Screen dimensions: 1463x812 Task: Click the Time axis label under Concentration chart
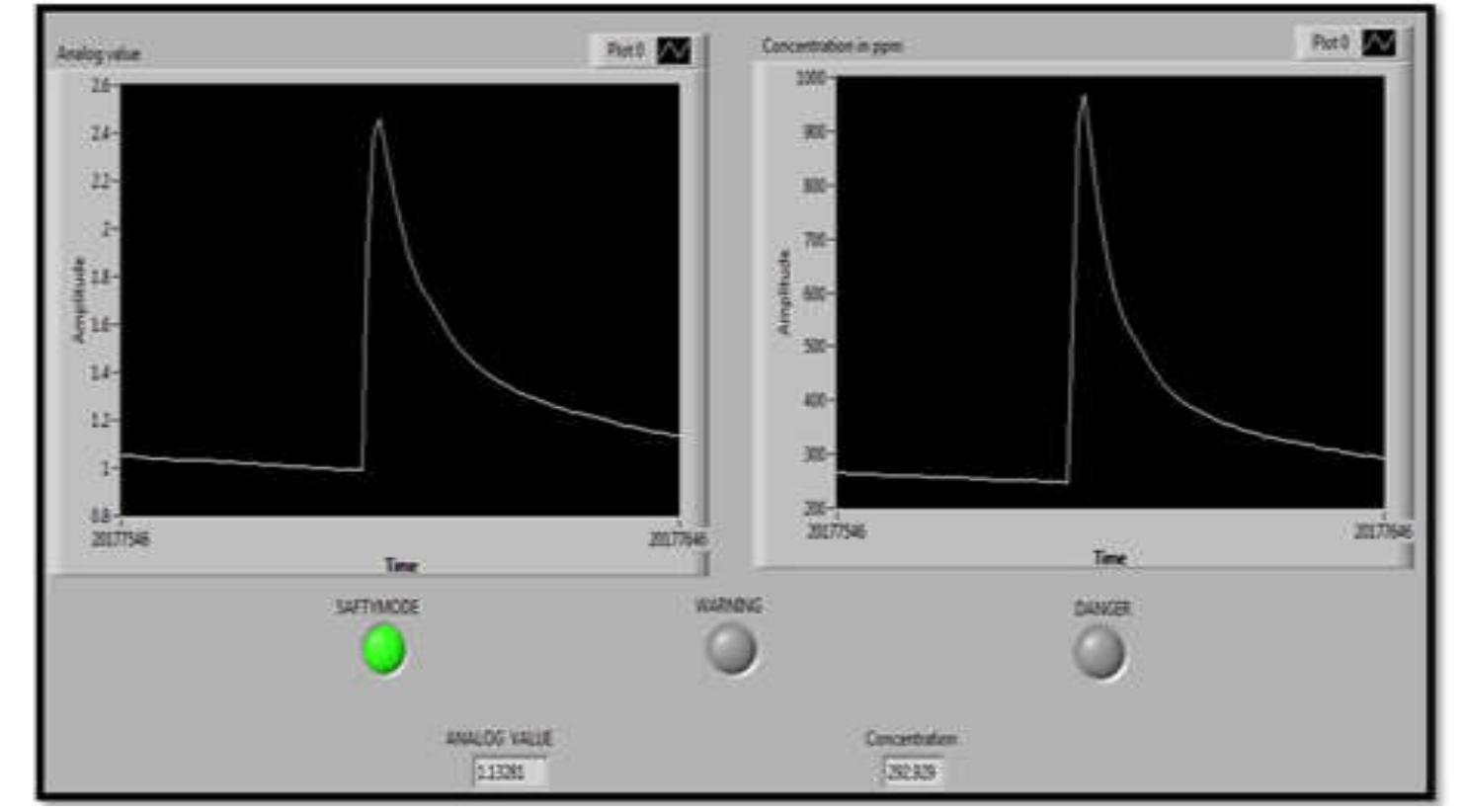coord(1109,558)
